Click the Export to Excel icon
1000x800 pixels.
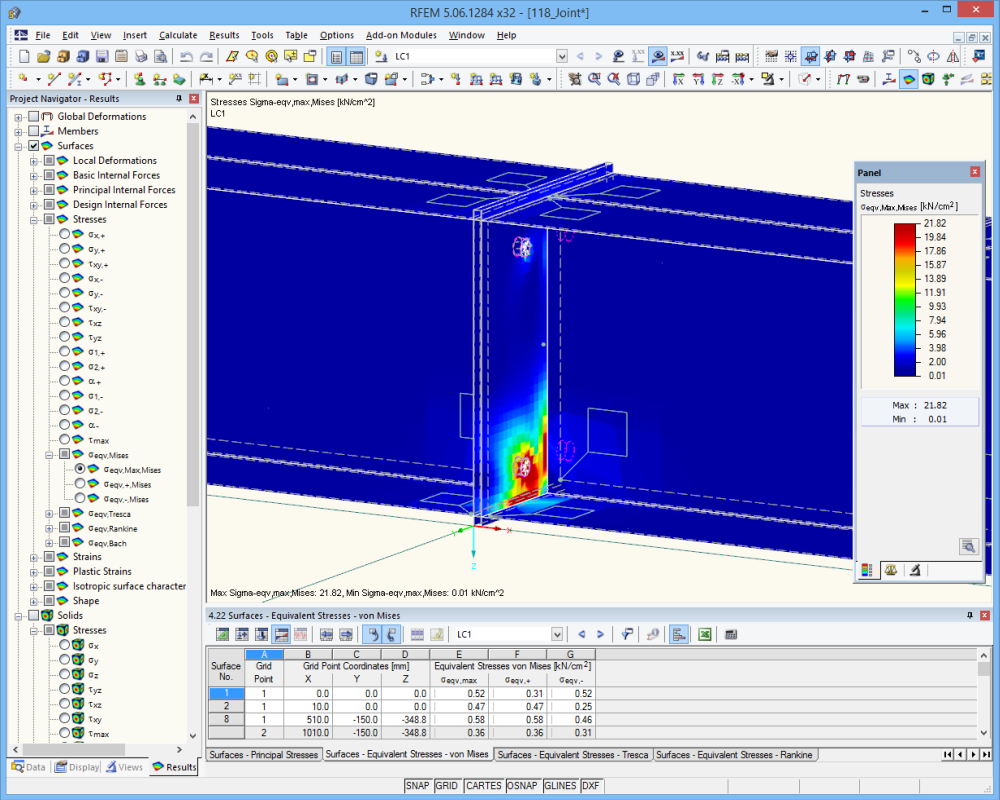(x=705, y=634)
